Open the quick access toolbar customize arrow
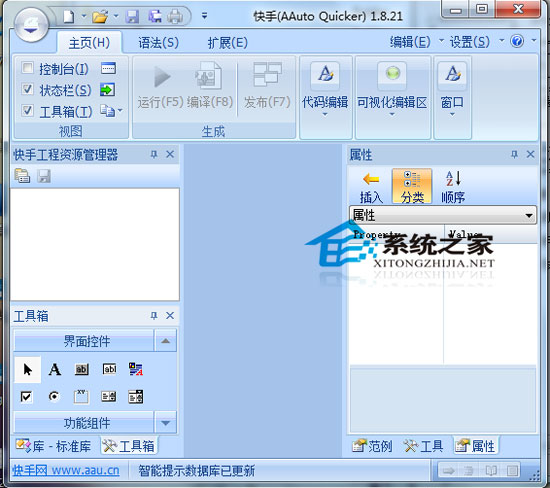 pyautogui.click(x=204, y=16)
